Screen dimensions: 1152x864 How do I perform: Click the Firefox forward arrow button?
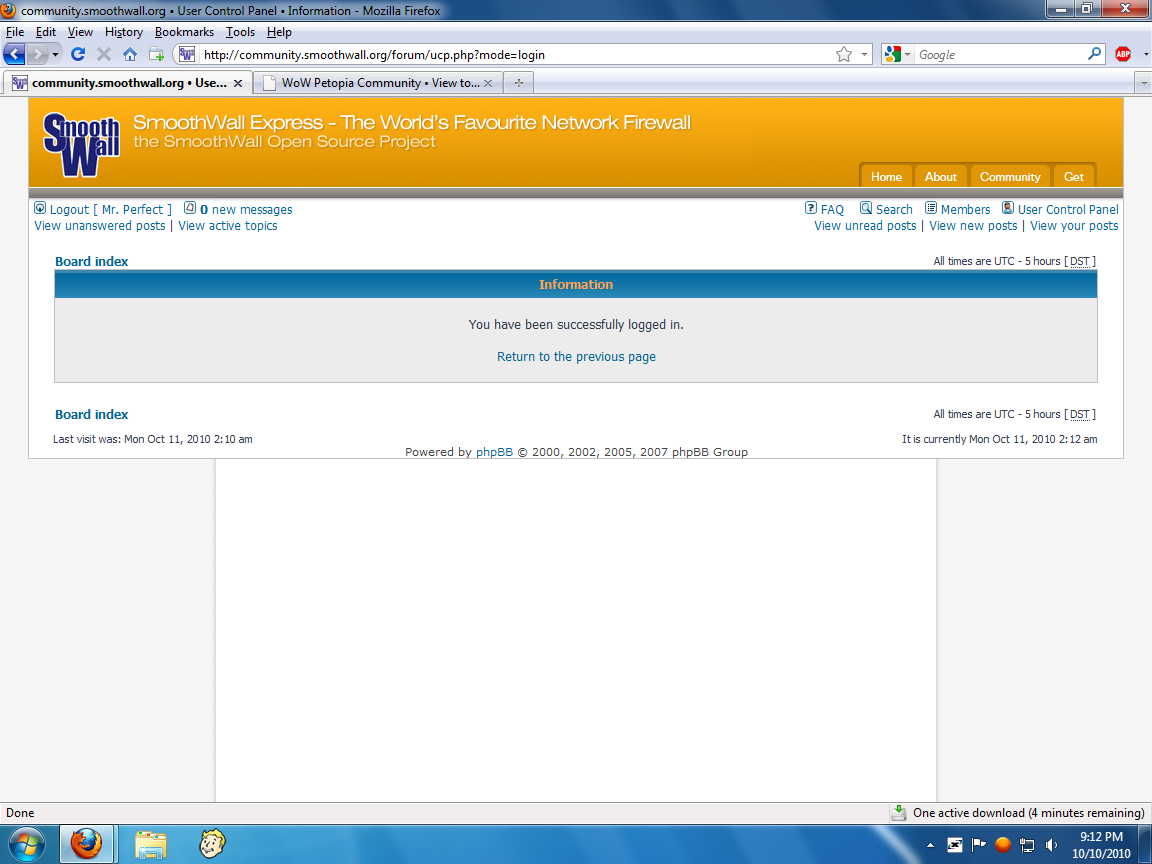[38, 54]
